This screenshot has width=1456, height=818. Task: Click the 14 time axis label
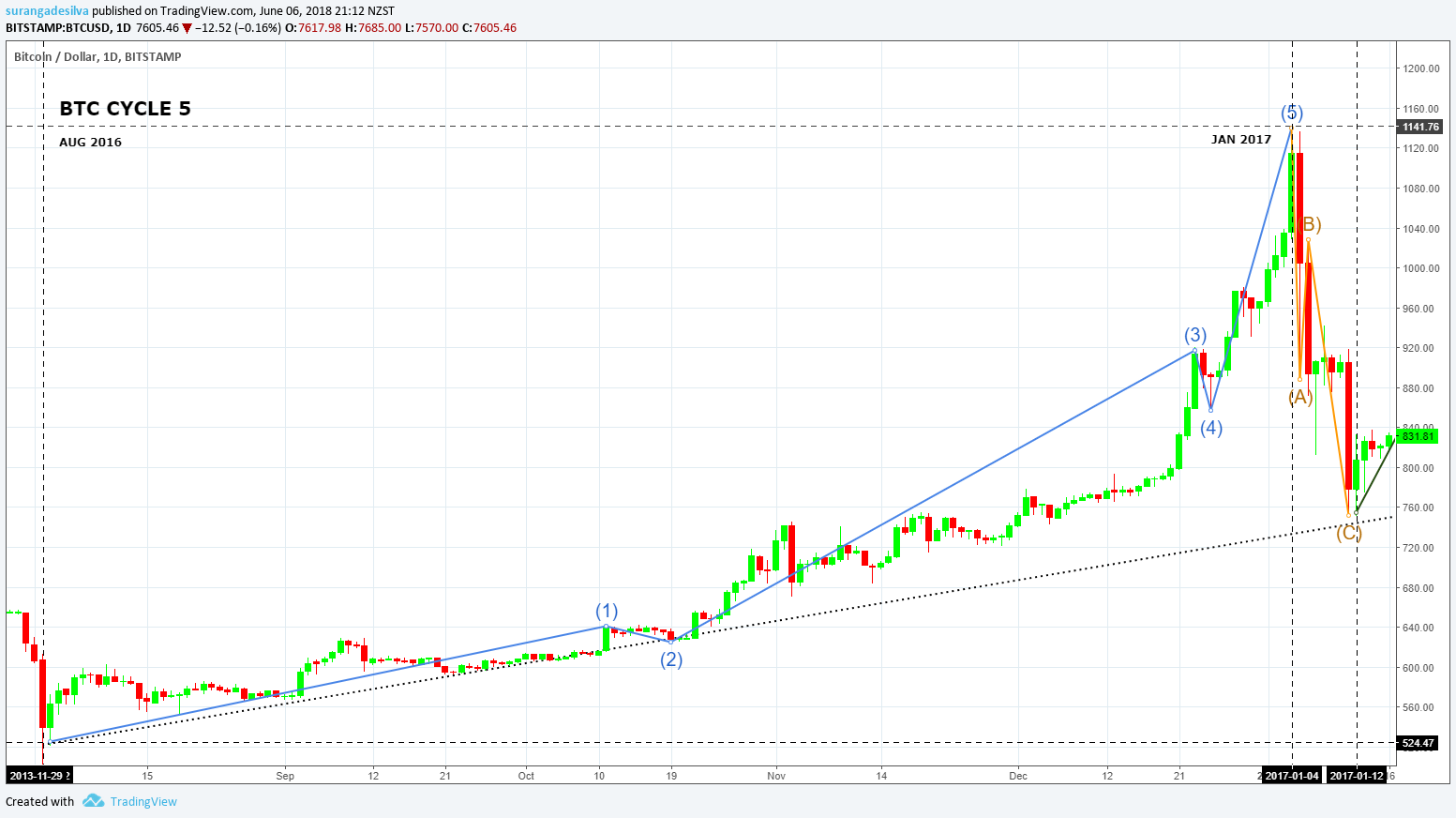click(x=881, y=776)
